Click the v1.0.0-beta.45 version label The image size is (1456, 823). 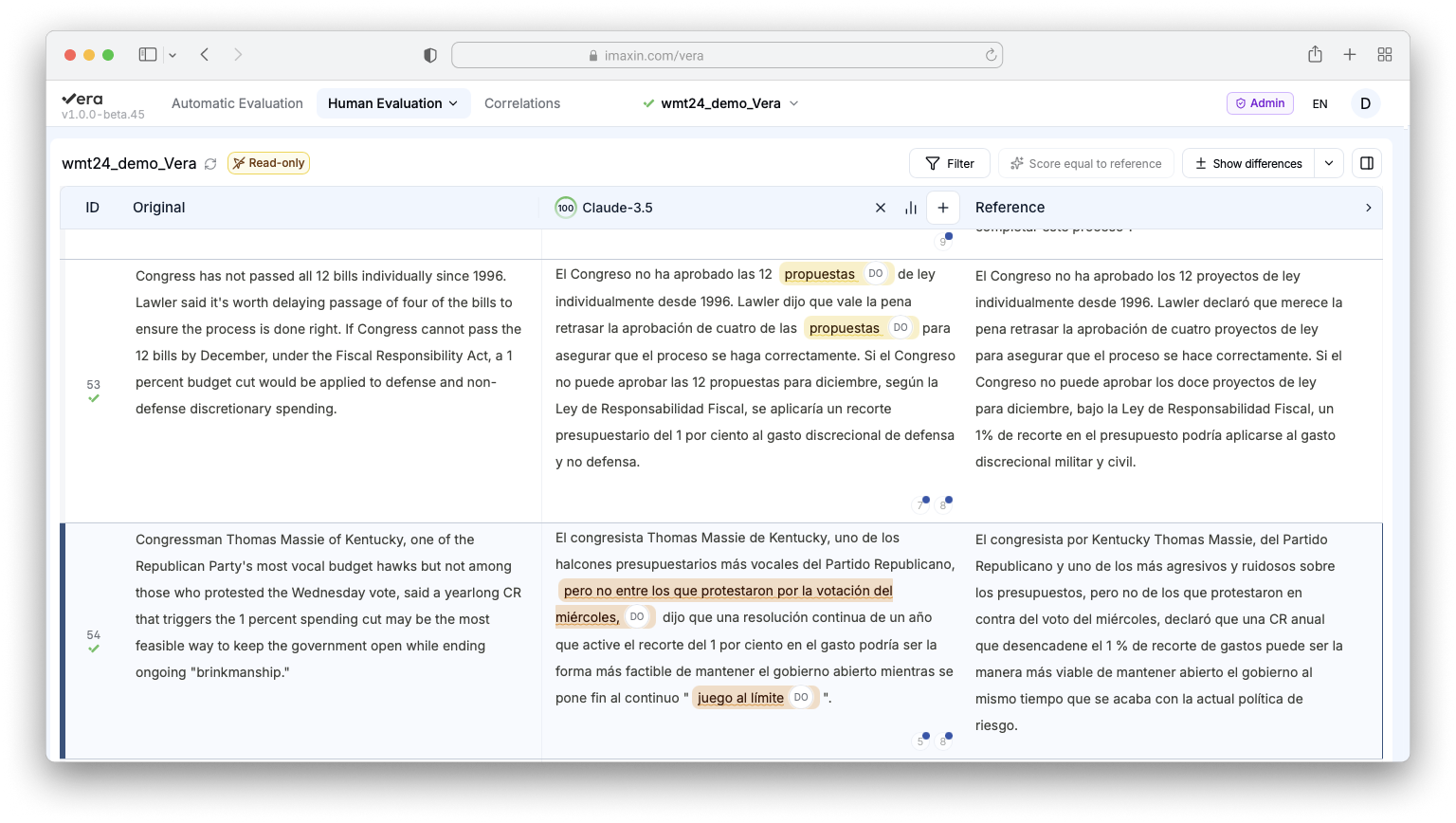click(x=103, y=115)
